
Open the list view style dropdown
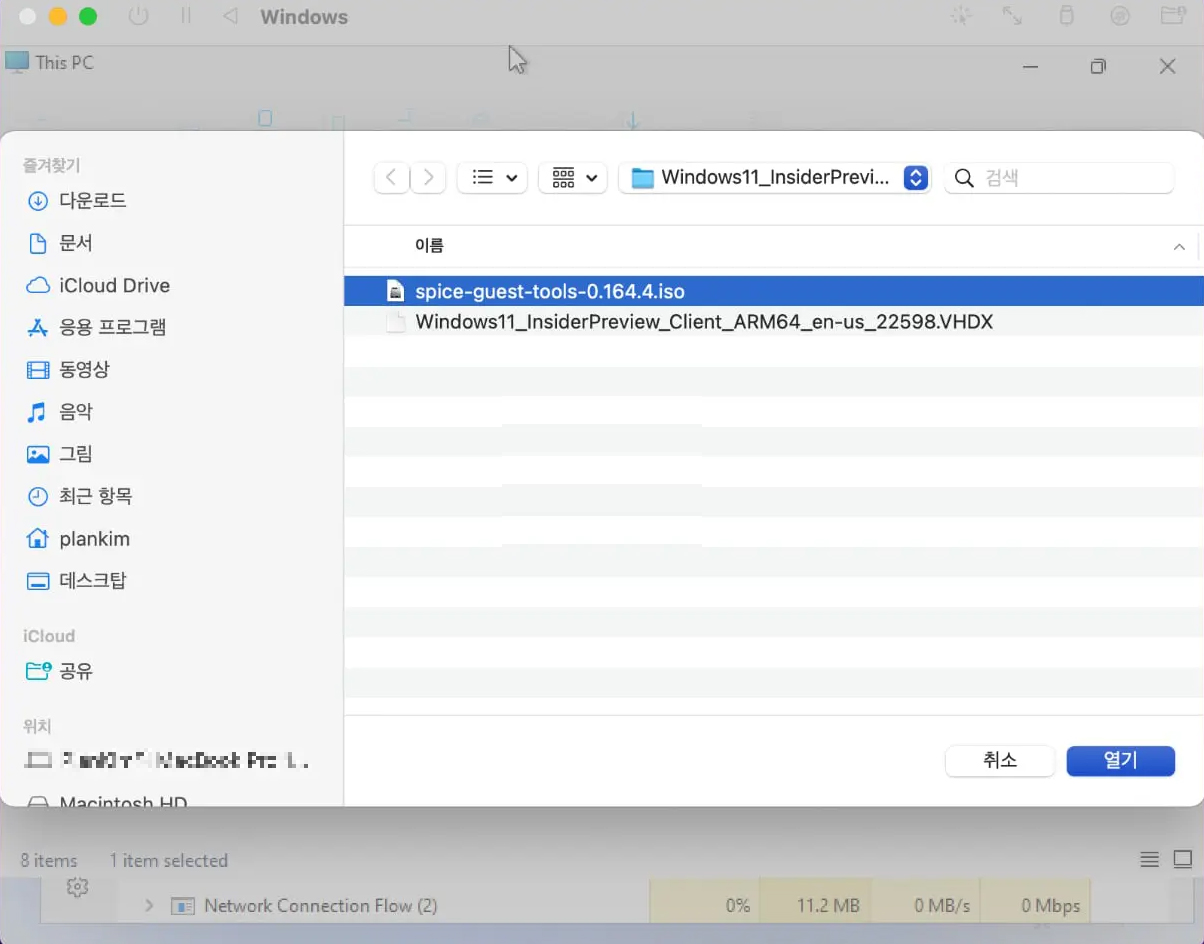click(492, 178)
